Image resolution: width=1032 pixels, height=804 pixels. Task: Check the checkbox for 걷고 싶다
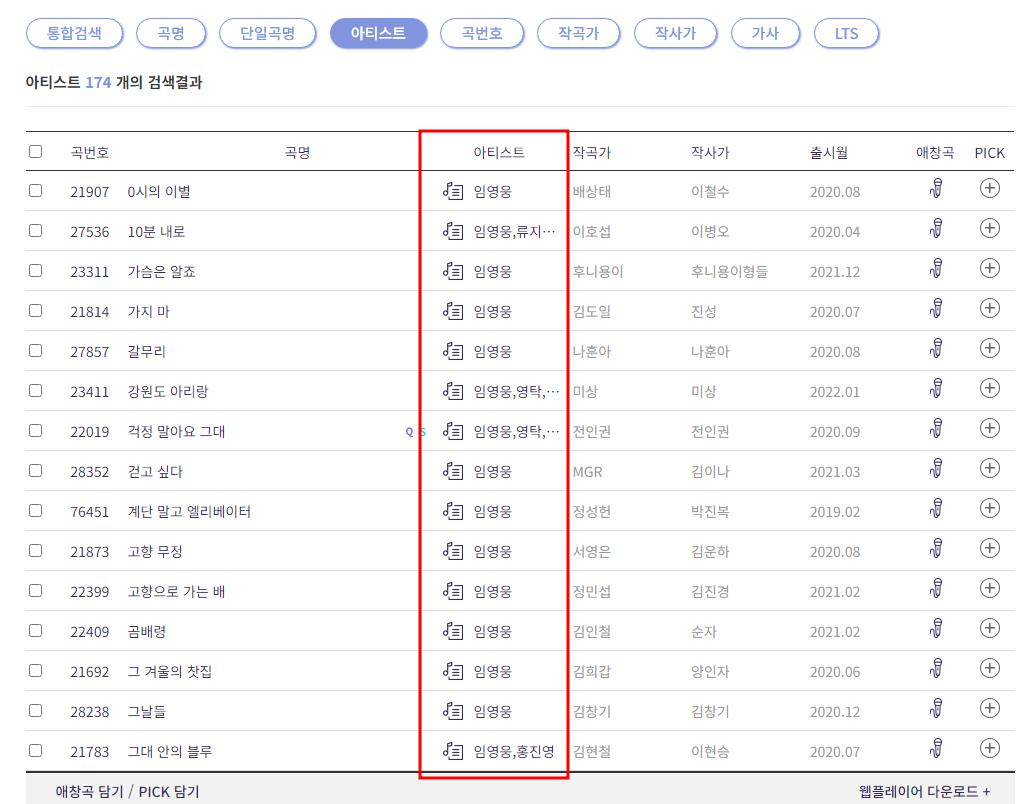[x=36, y=469]
